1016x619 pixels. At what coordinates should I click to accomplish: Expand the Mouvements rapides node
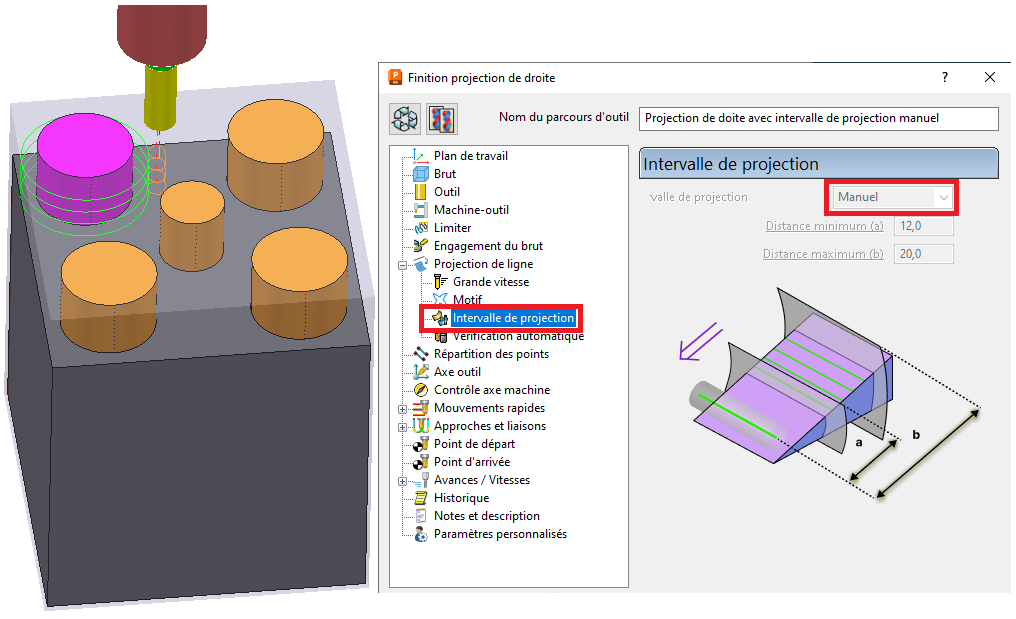[x=403, y=409]
